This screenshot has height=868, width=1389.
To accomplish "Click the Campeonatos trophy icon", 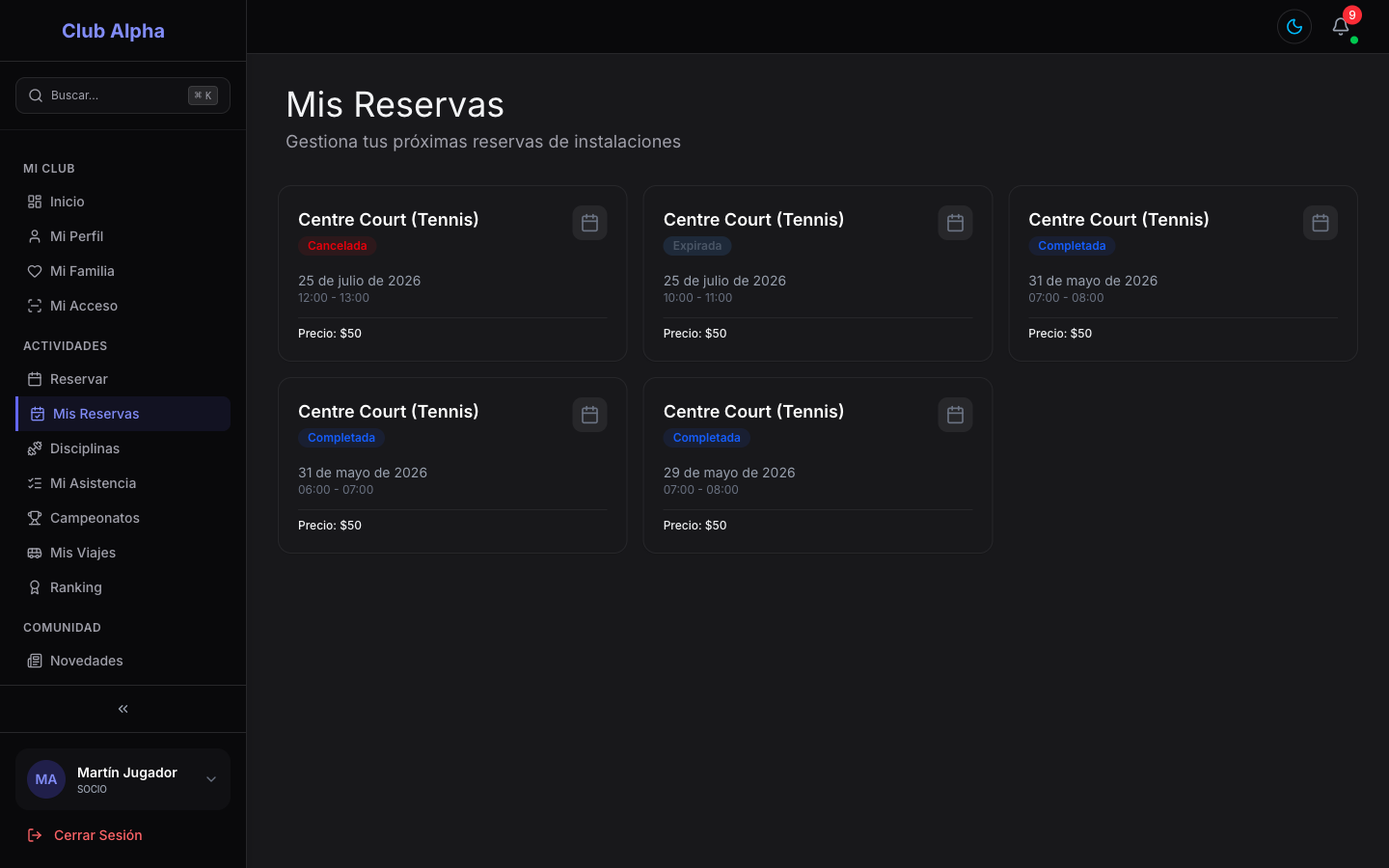I will click(x=35, y=518).
